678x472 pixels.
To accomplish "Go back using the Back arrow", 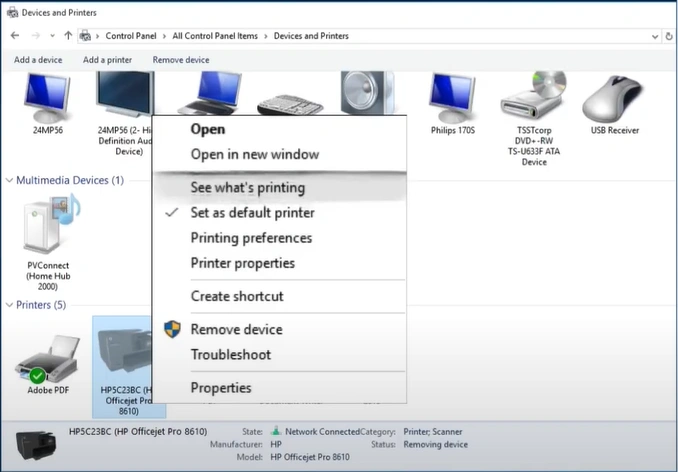I will pyautogui.click(x=15, y=36).
